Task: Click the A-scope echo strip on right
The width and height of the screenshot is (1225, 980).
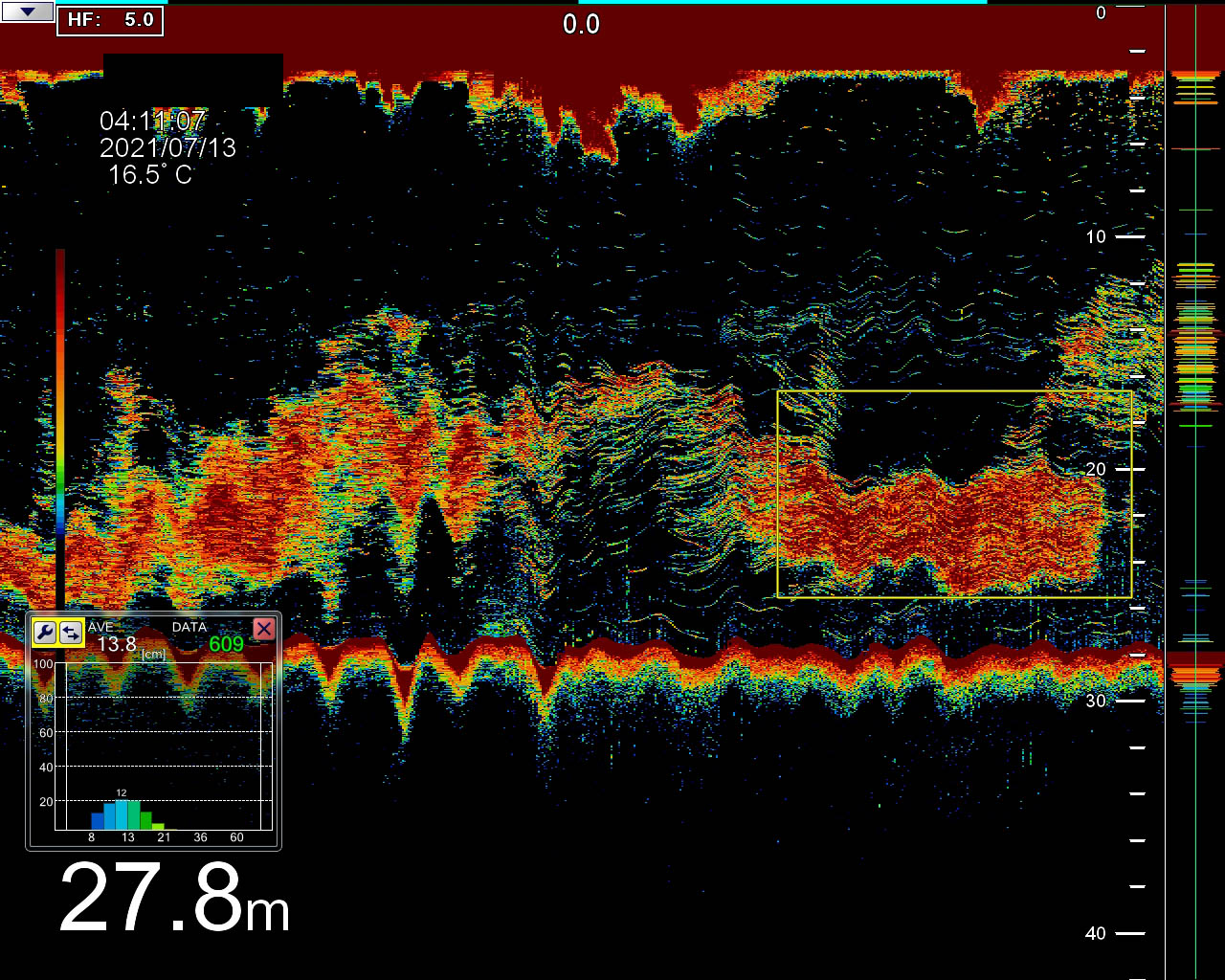Action: [1195, 490]
